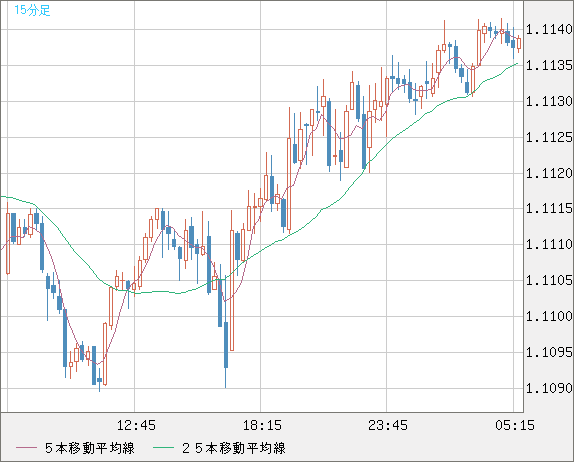
Task: Click the 15分足 timeframe label
Action: pos(32,10)
